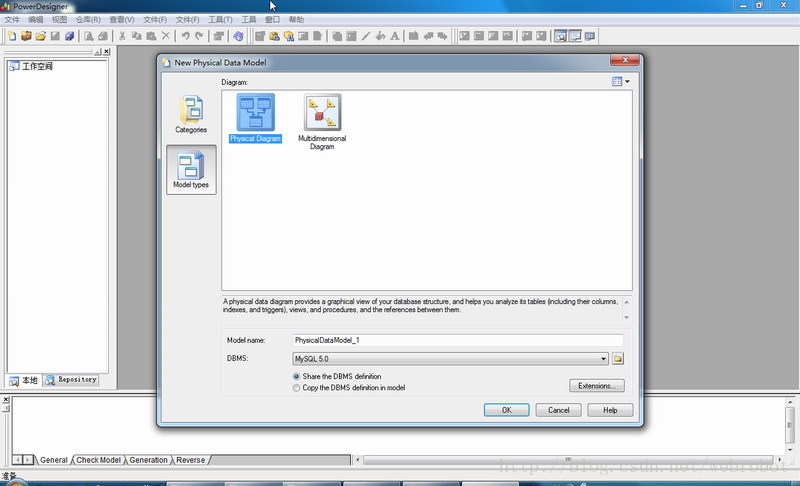Screen dimensions: 800x486
Task: Click the pin icon of browser panel
Action: coord(97,52)
